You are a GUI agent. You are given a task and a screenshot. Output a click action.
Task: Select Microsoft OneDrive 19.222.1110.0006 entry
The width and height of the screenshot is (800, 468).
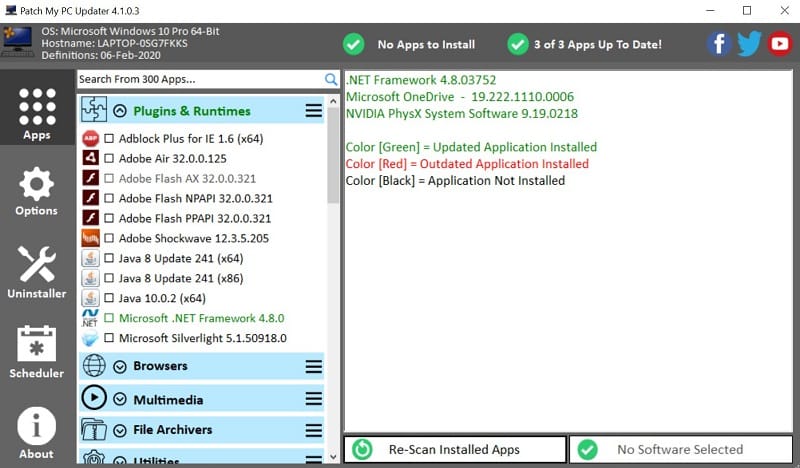tap(460, 96)
